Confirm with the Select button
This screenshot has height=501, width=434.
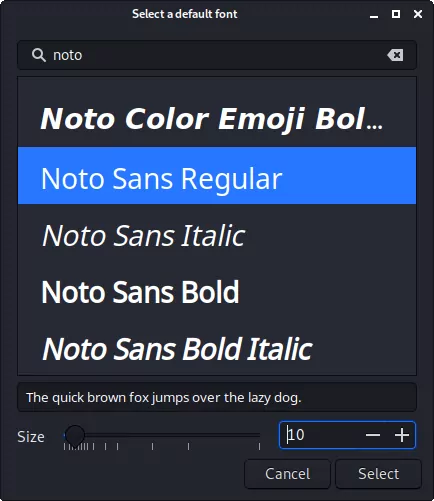click(378, 474)
